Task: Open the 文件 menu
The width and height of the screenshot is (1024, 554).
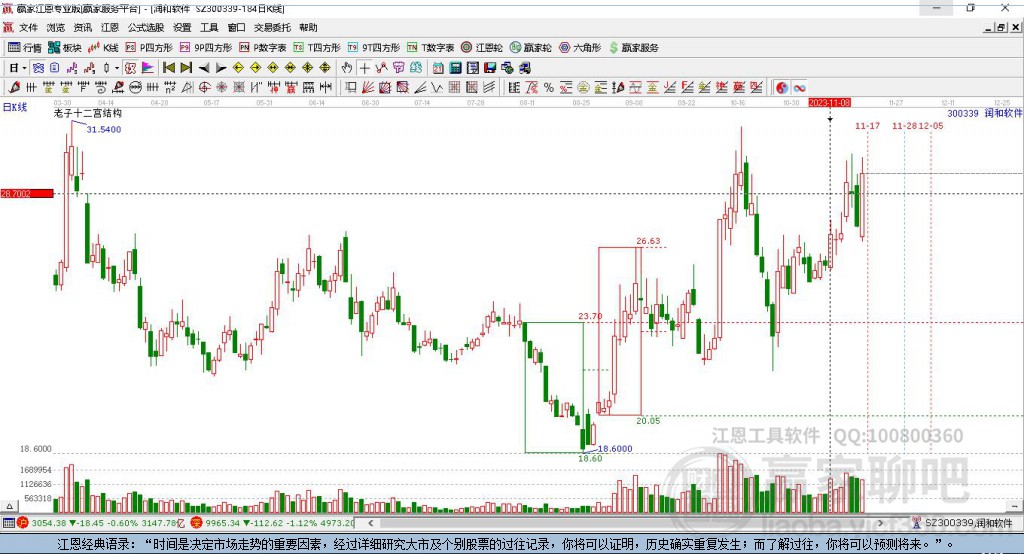Action: 28,27
